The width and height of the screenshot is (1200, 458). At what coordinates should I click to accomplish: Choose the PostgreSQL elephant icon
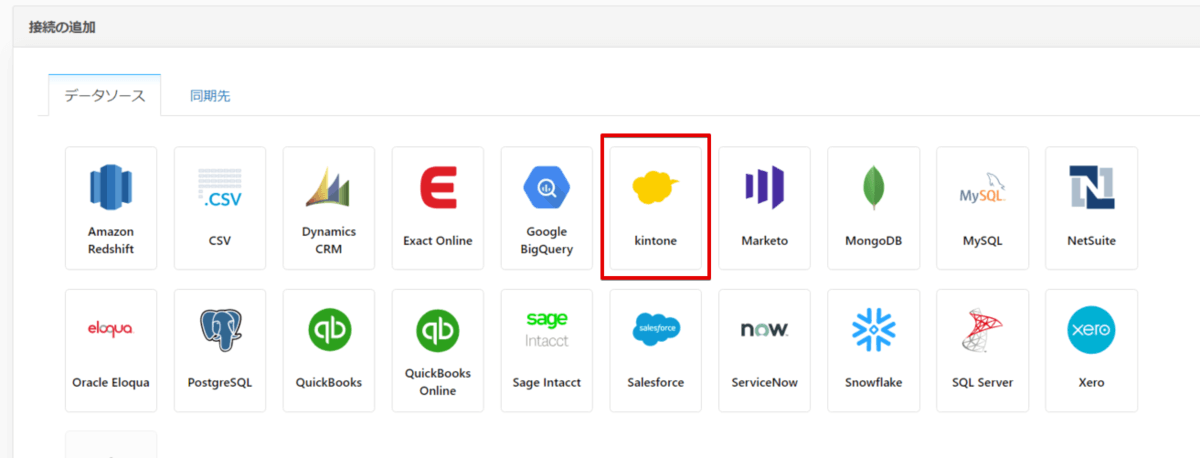tap(220, 330)
